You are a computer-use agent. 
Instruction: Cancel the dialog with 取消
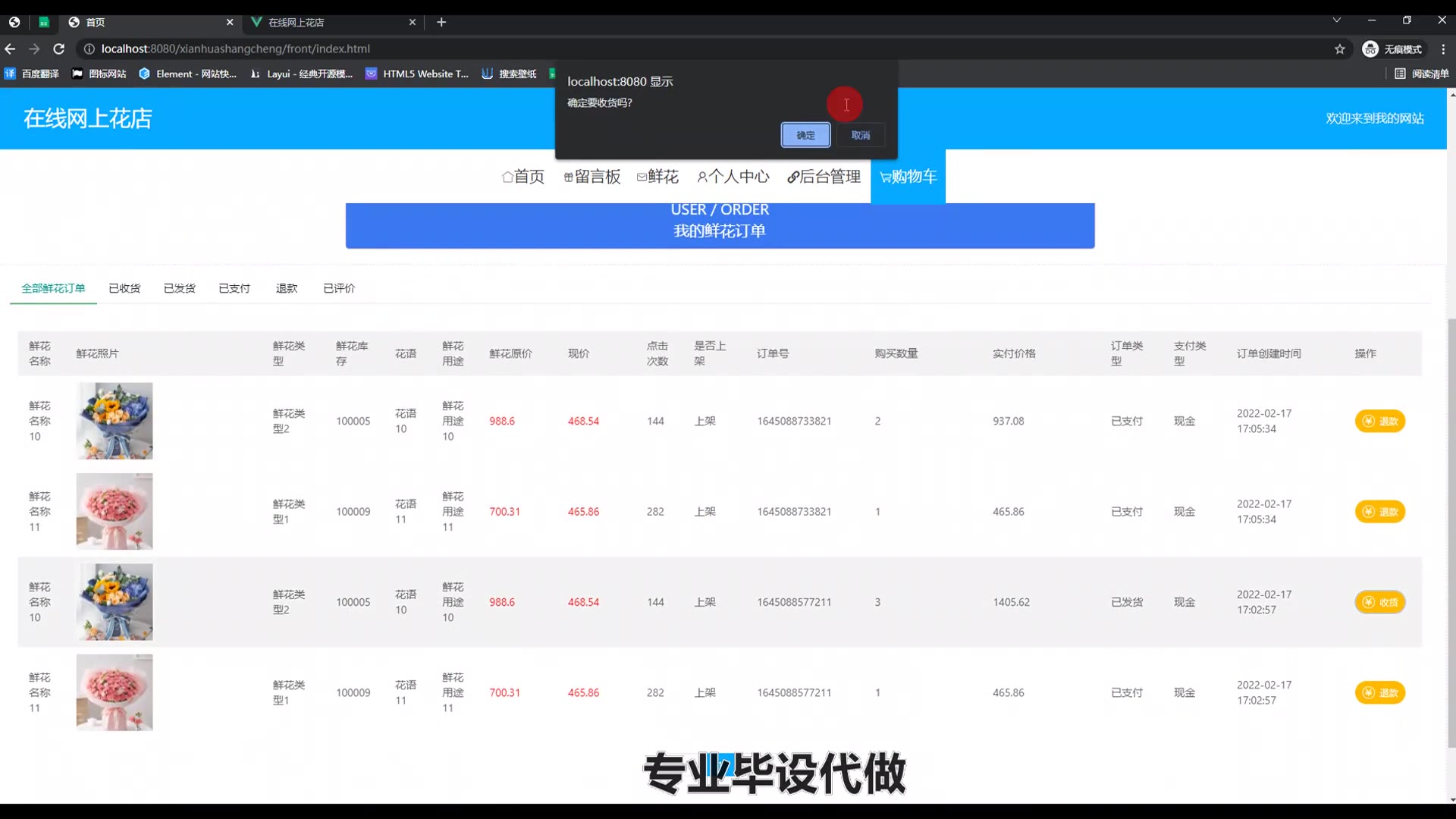pos(860,135)
